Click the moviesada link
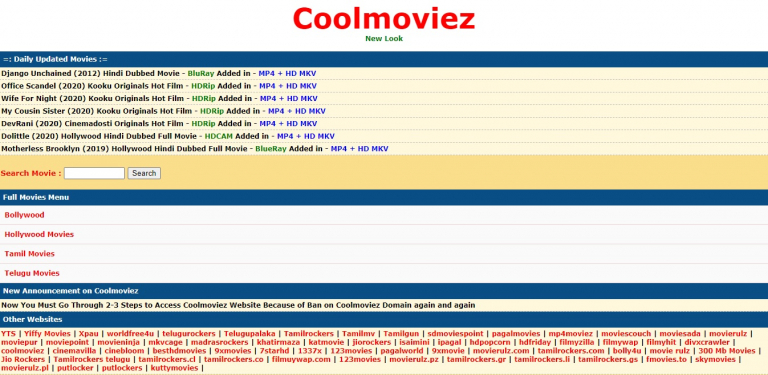The image size is (768, 375). (x=680, y=334)
